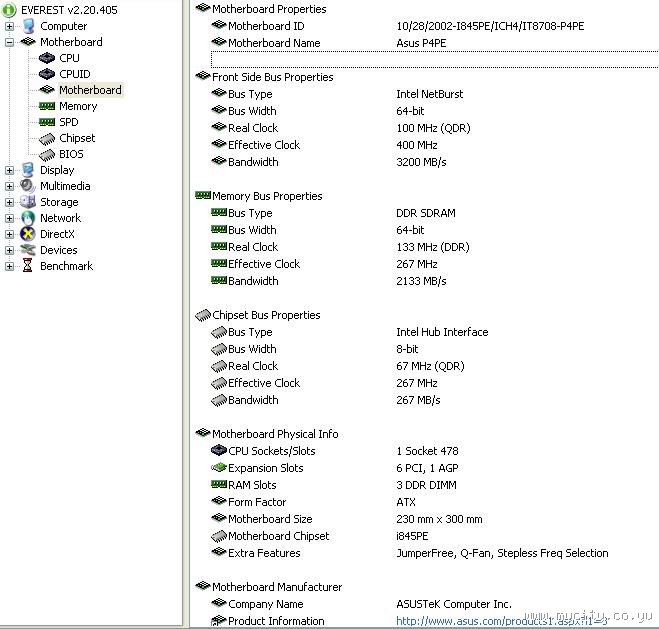
Task: Click the Network globe icon
Action: point(28,218)
